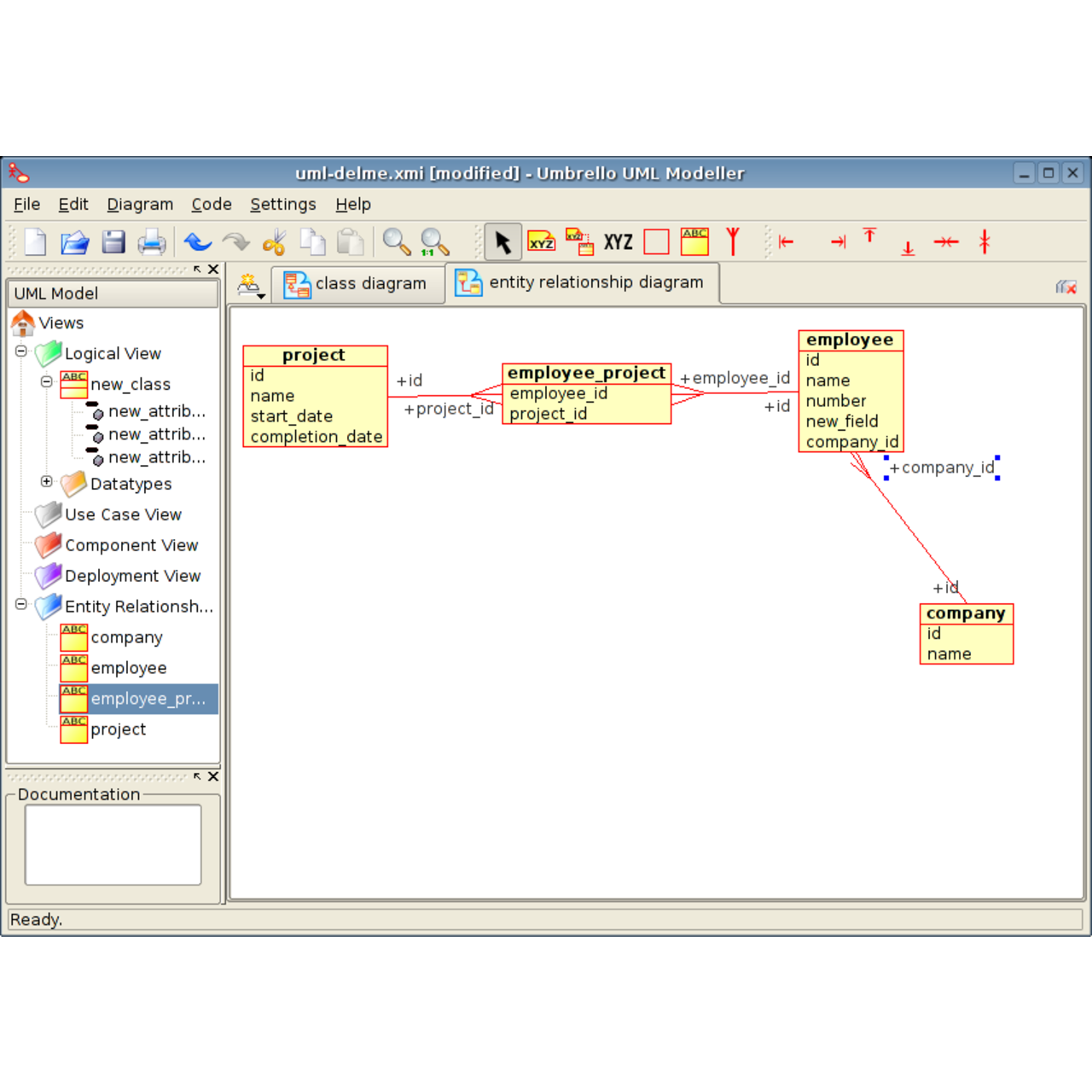Undo the last action

click(x=197, y=241)
